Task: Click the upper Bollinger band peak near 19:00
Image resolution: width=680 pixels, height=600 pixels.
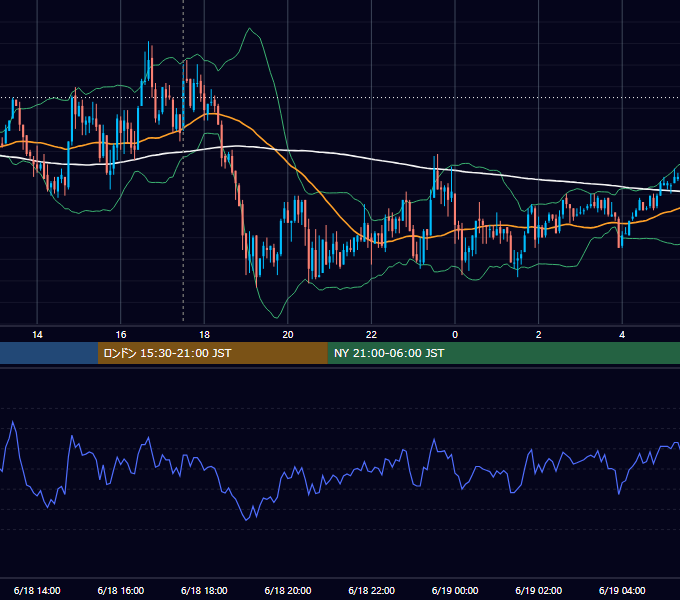Action: point(249,29)
